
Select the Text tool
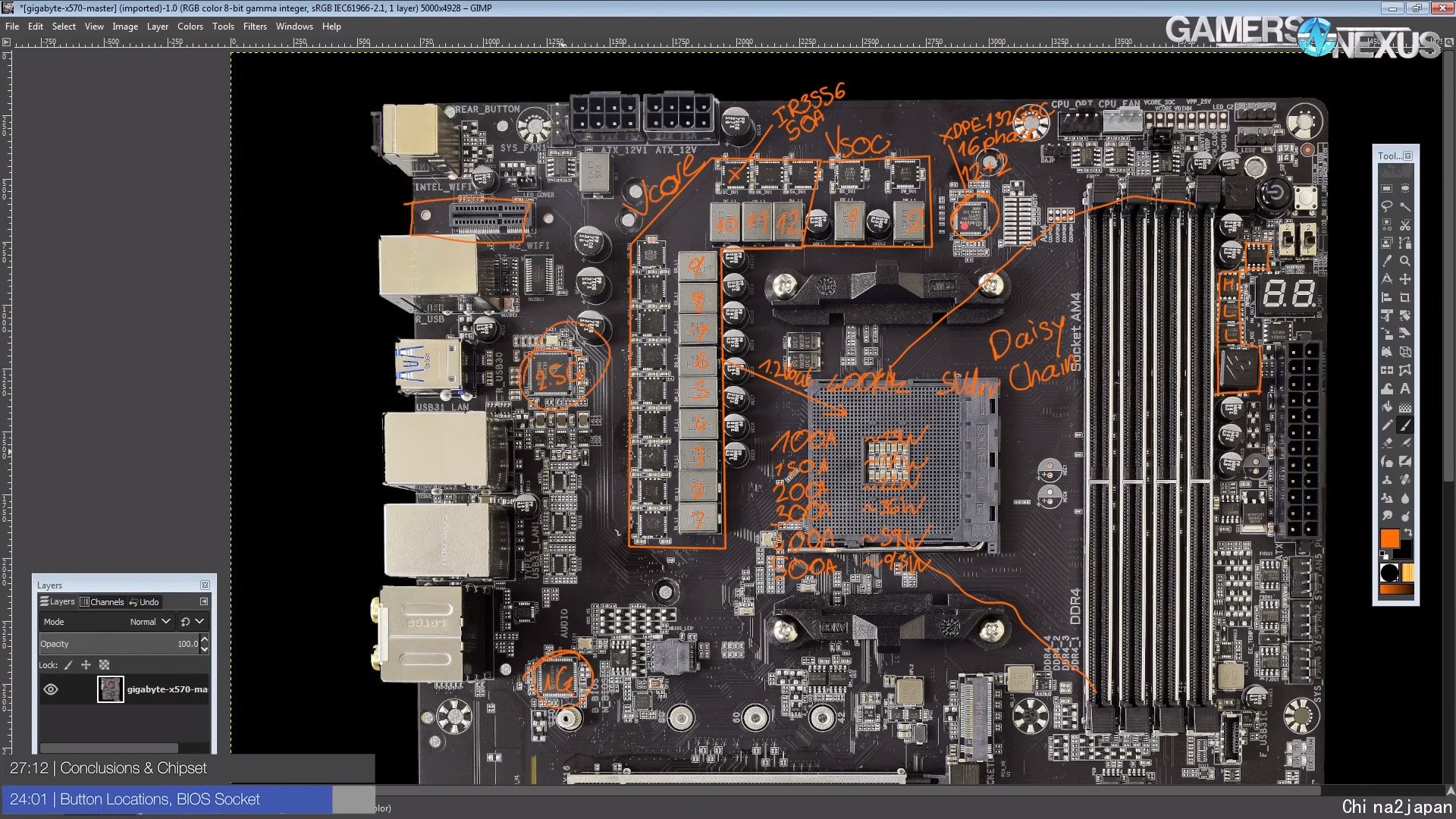tap(1405, 389)
